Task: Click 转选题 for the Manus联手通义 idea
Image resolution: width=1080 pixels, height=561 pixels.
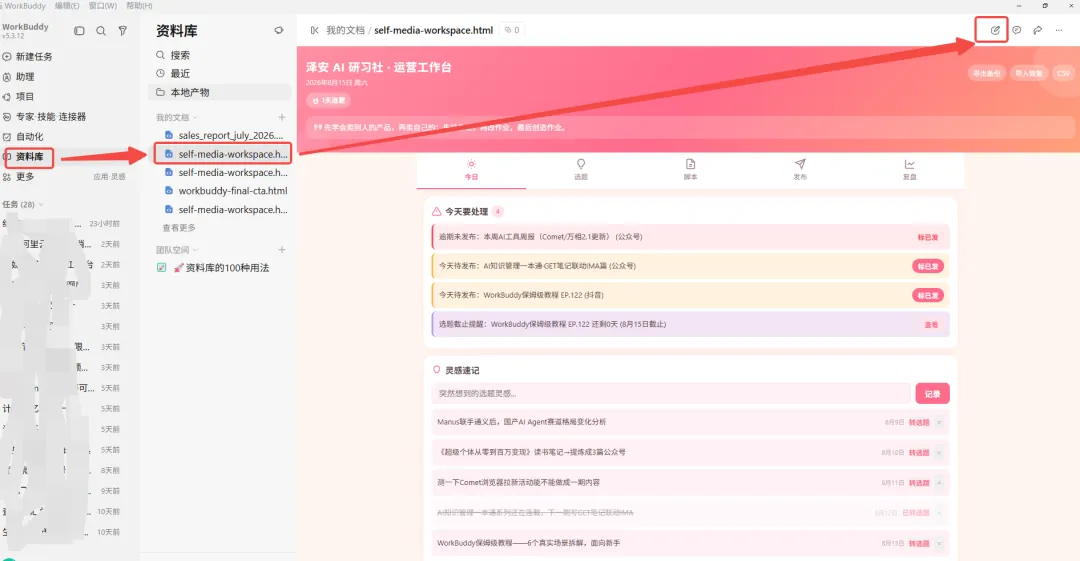Action: tap(919, 422)
